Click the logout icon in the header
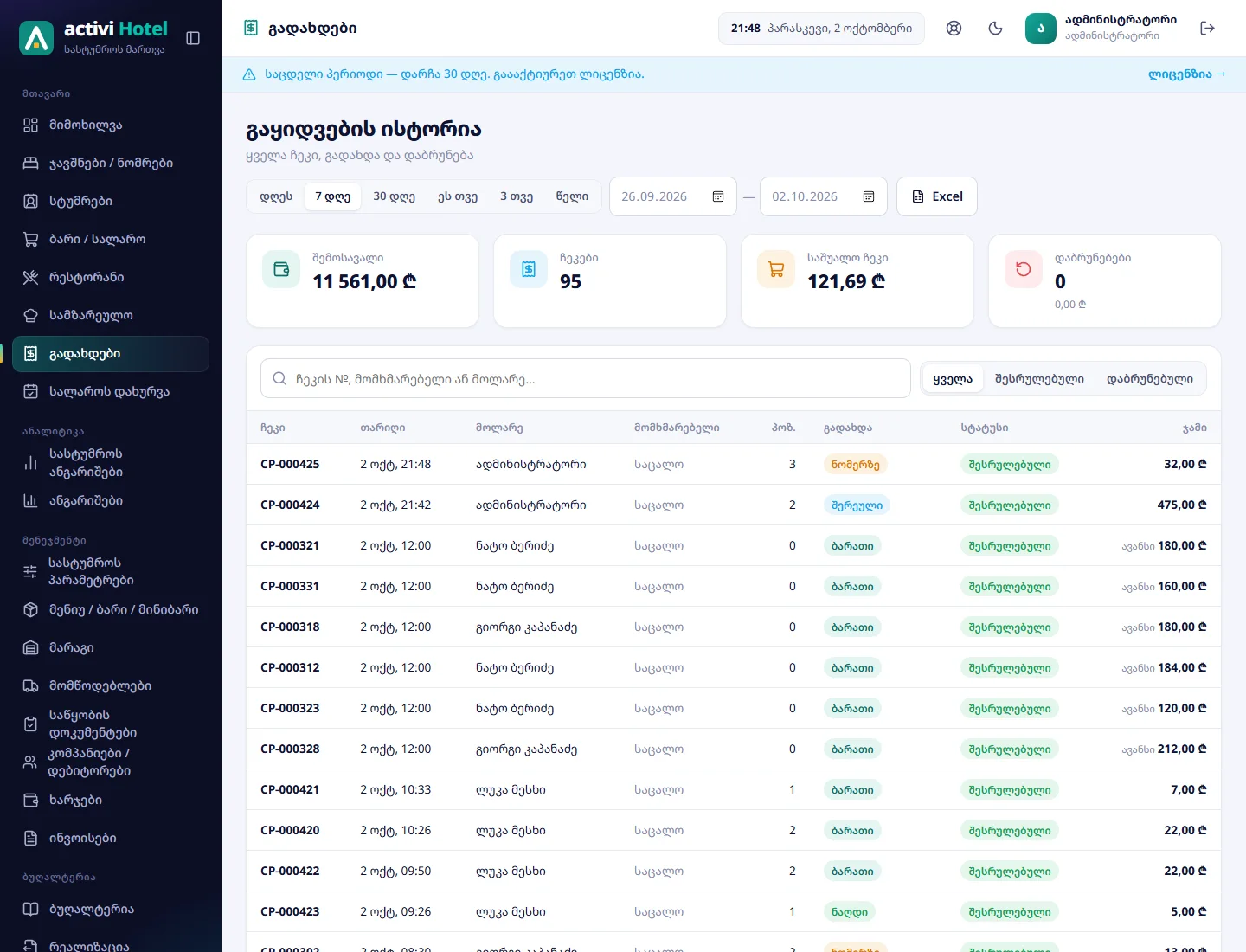 pos(1208,29)
